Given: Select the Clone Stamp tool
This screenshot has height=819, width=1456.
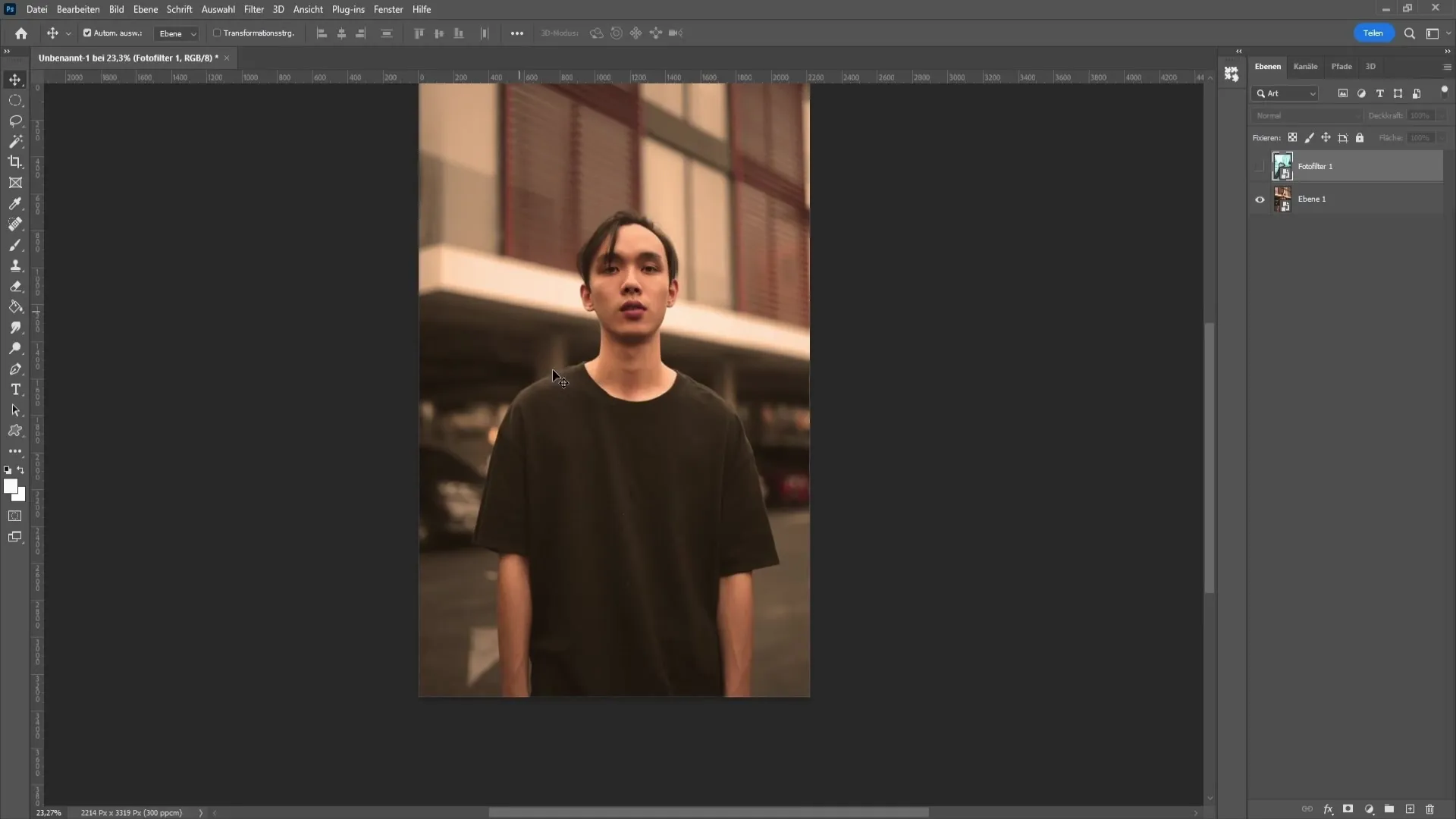Looking at the screenshot, I should (x=15, y=265).
